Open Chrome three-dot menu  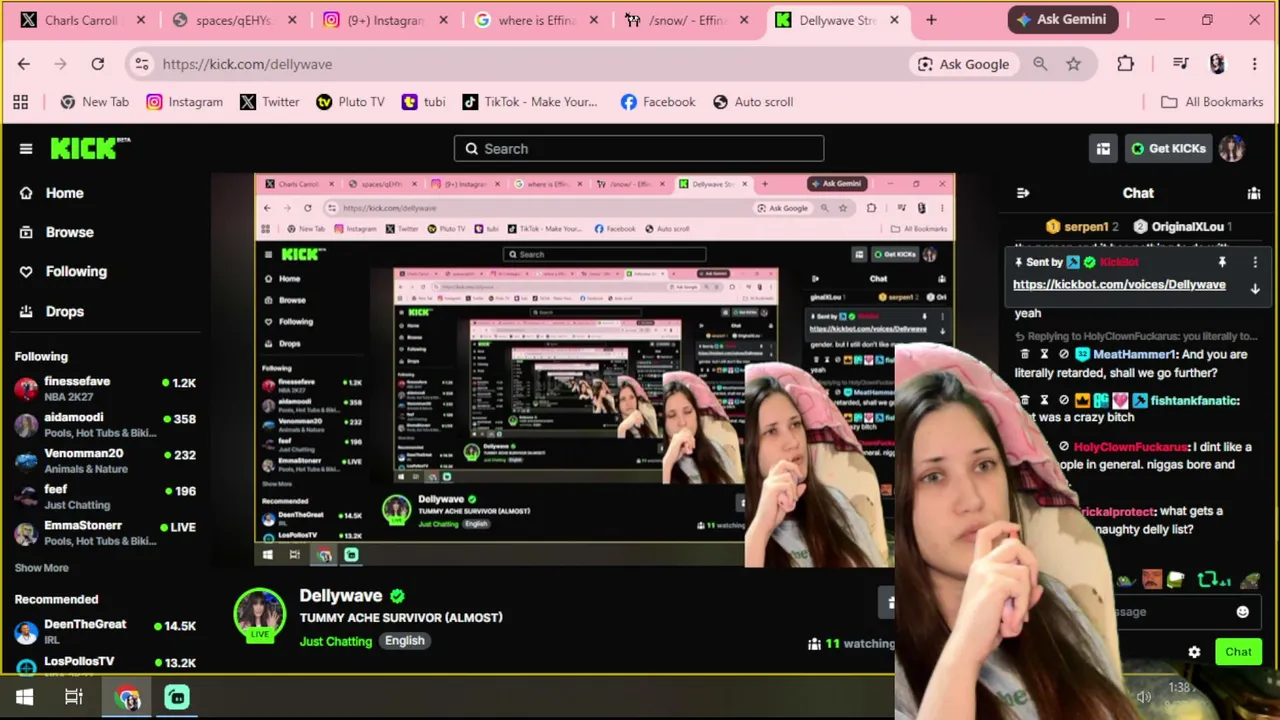(1254, 64)
